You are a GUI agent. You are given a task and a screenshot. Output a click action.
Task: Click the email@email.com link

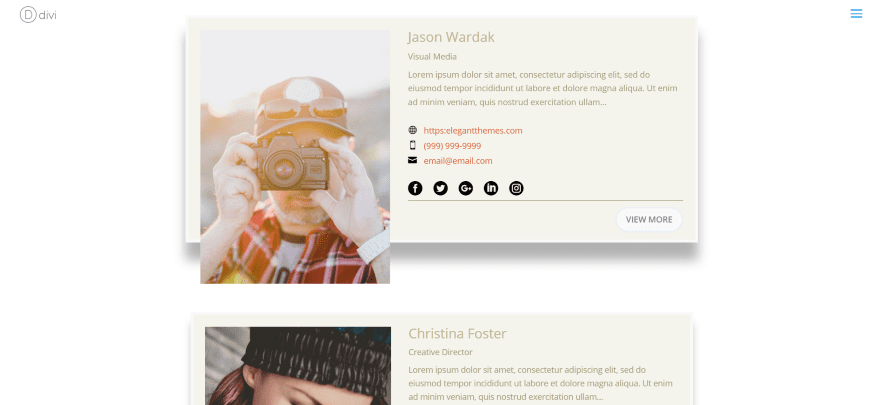(x=458, y=161)
